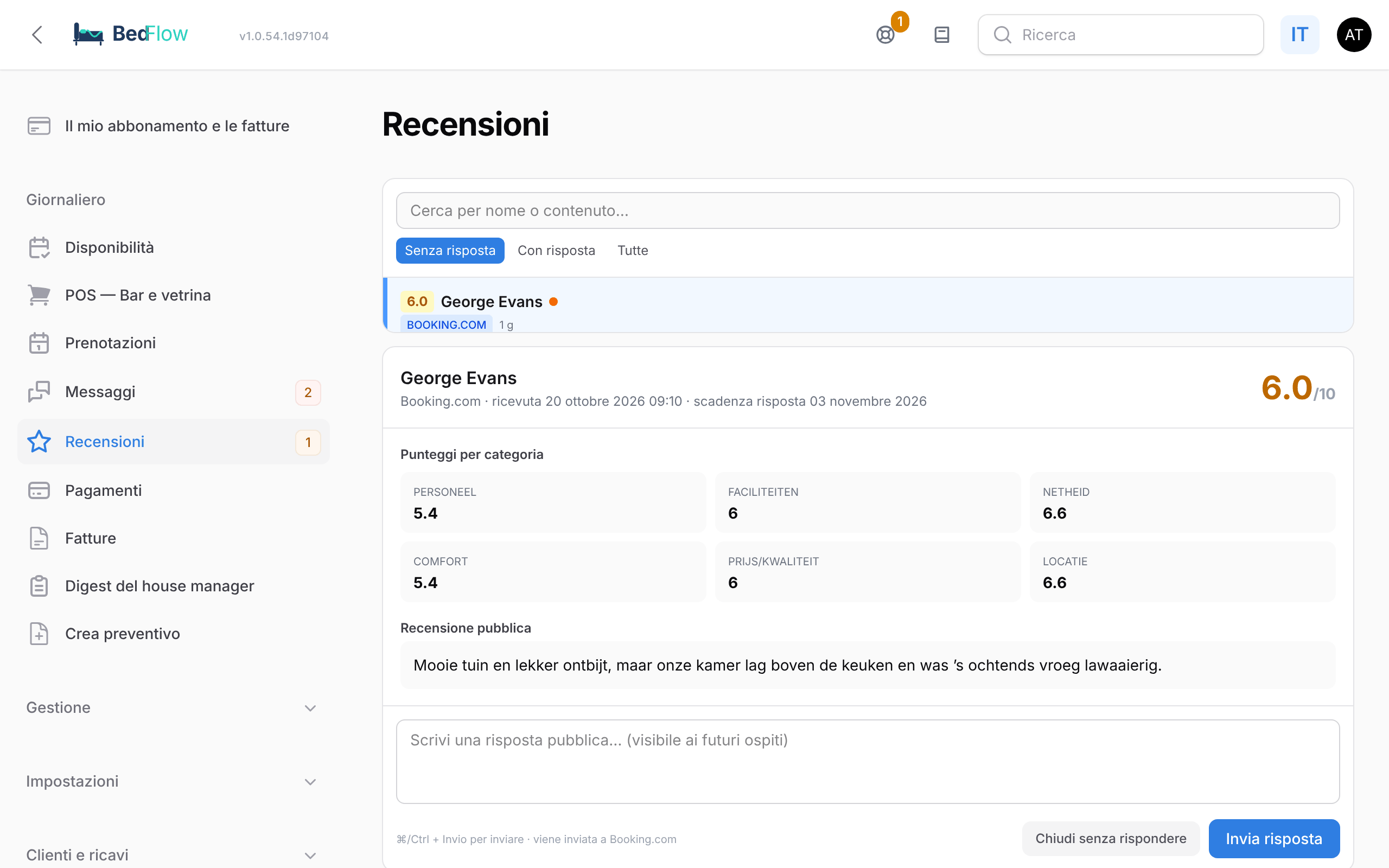The image size is (1389, 868).
Task: Expand the Gestione section
Action: (x=172, y=707)
